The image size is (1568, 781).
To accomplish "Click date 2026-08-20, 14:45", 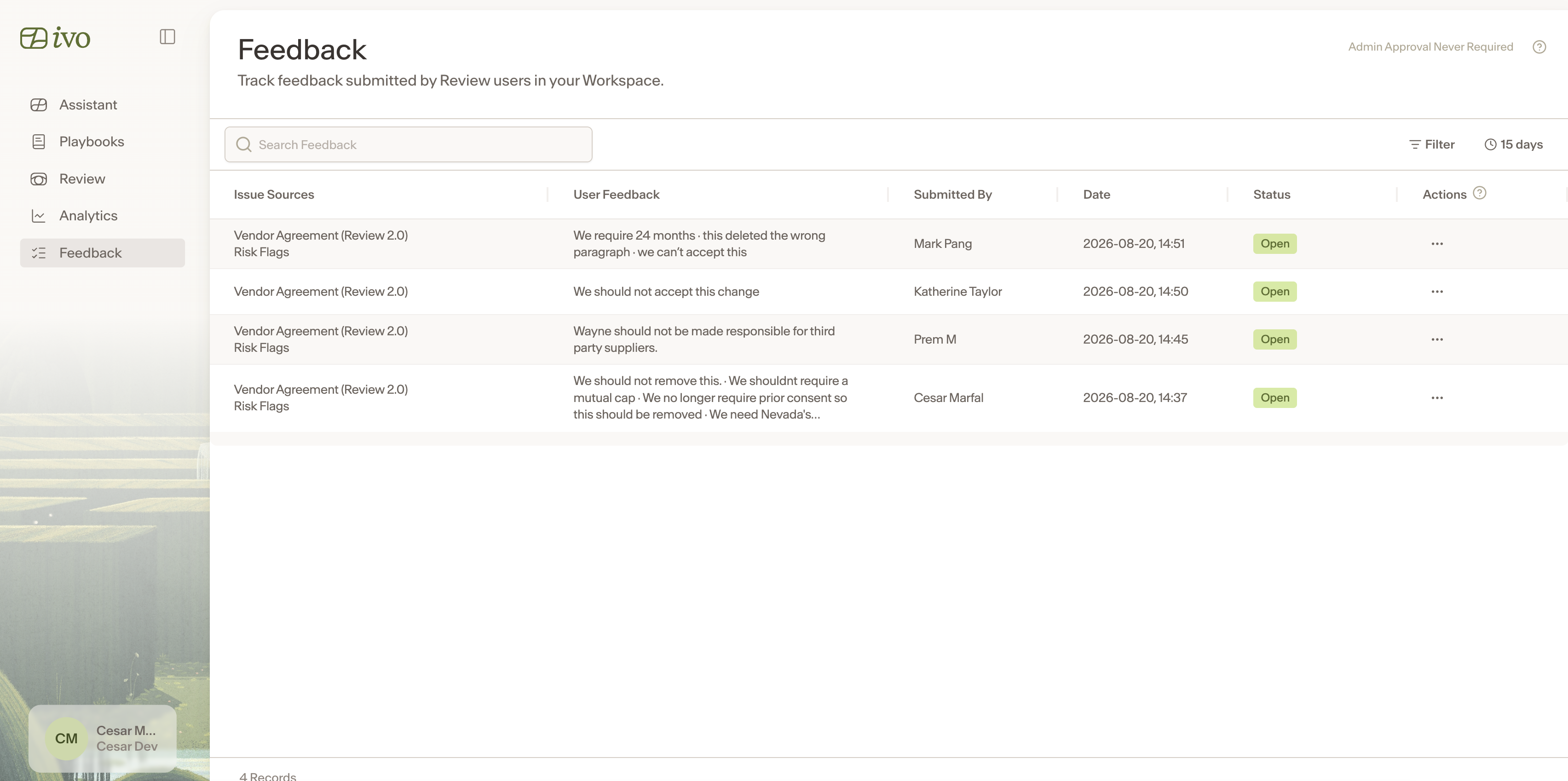I will tap(1135, 339).
